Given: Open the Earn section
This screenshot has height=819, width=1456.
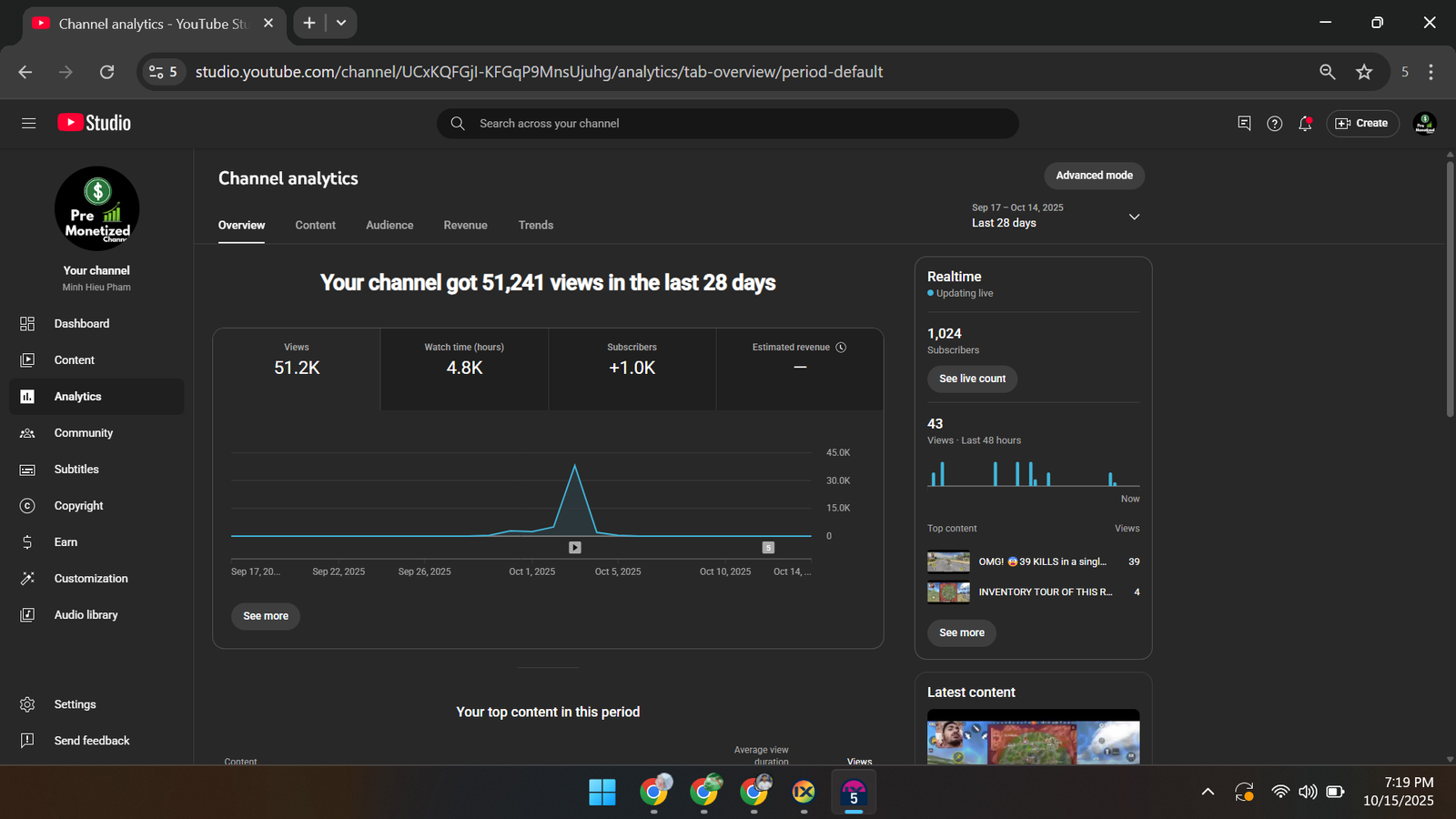Looking at the screenshot, I should (x=66, y=542).
